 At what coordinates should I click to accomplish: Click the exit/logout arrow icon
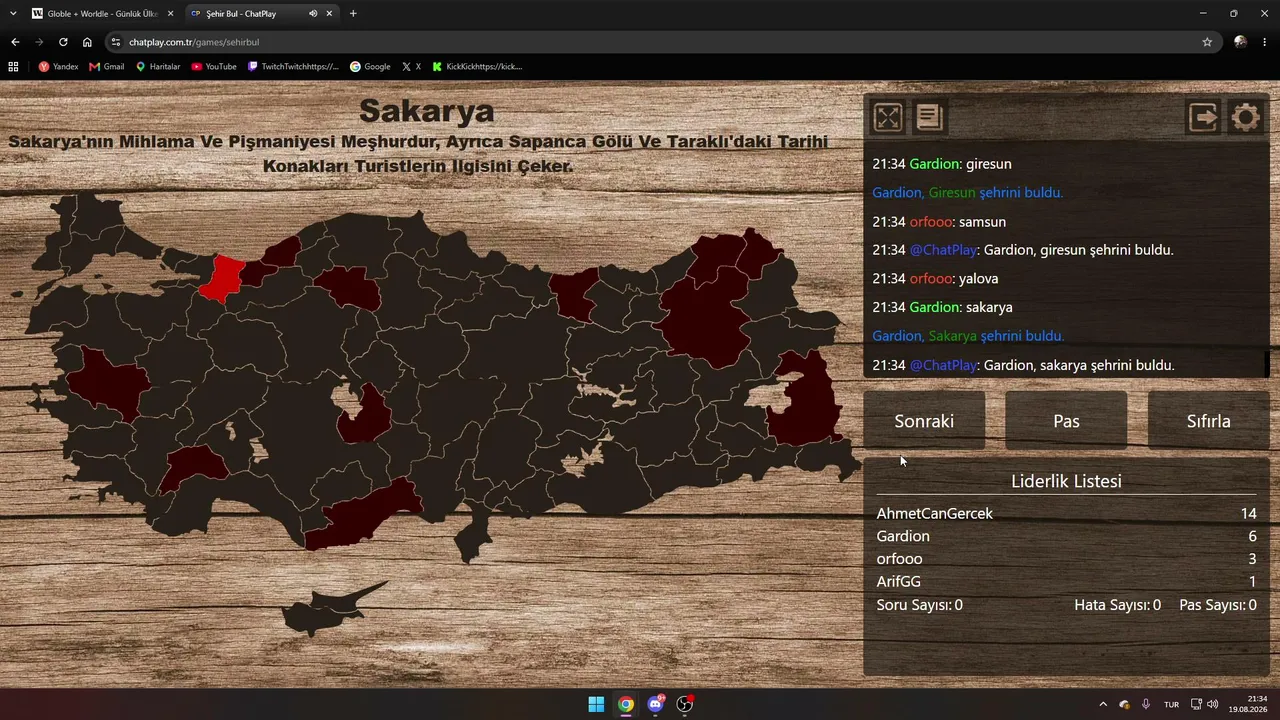[x=1203, y=118]
